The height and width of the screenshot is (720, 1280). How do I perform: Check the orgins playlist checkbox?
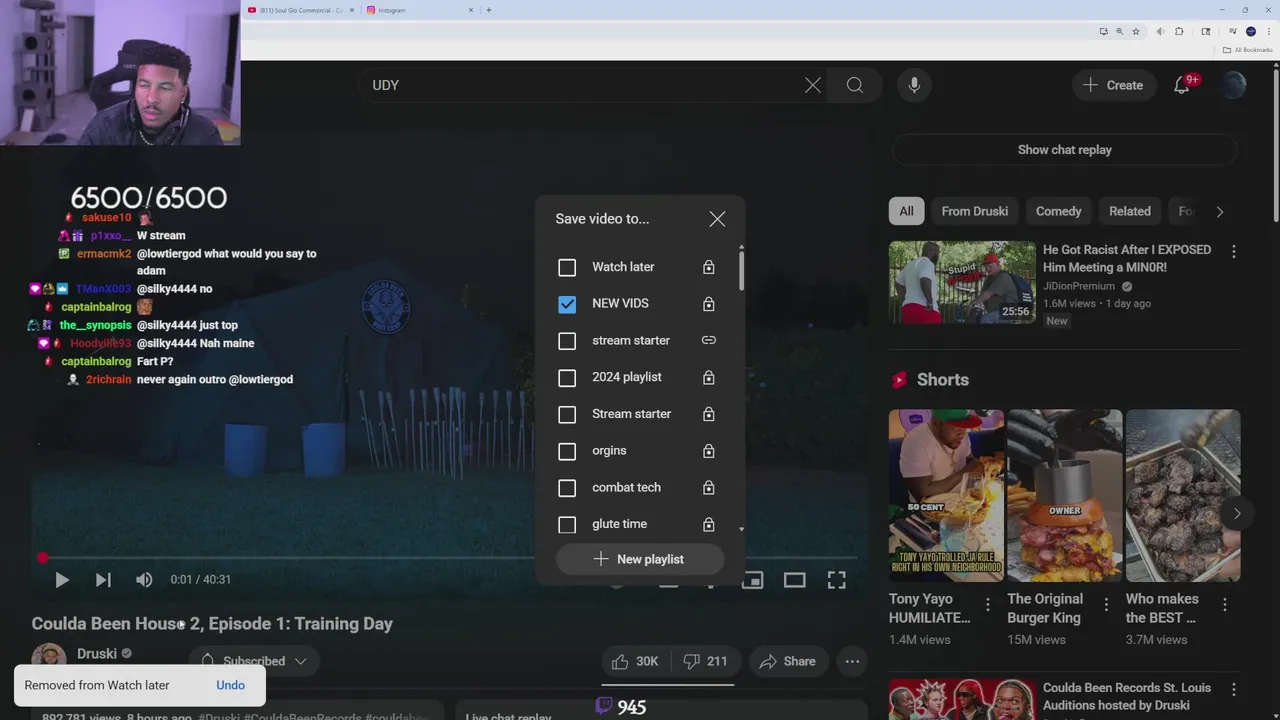pos(567,451)
